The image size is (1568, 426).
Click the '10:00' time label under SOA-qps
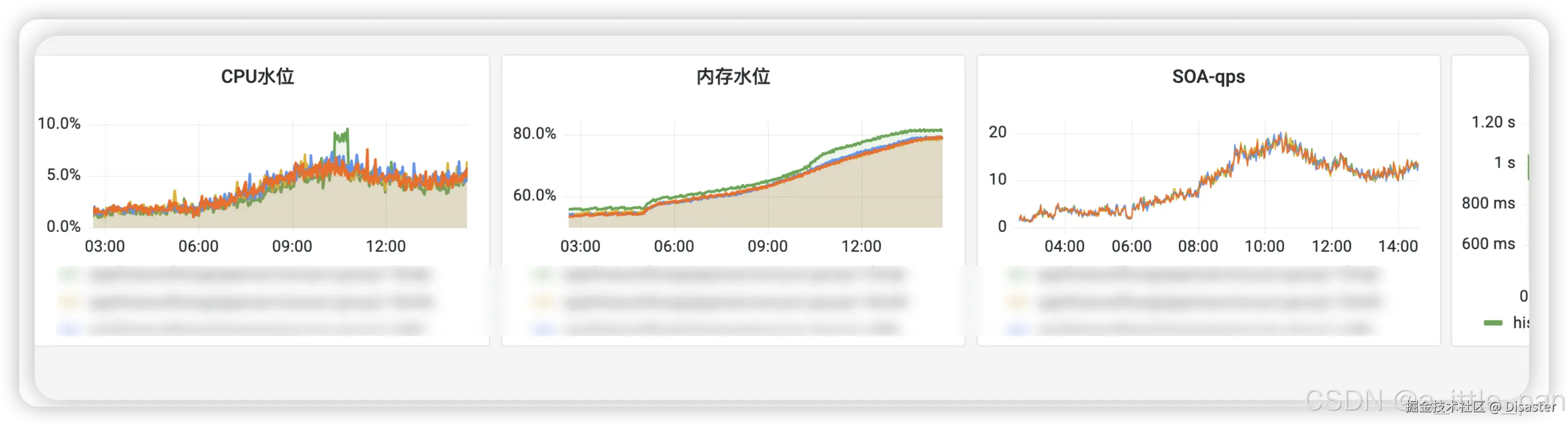[1265, 246]
